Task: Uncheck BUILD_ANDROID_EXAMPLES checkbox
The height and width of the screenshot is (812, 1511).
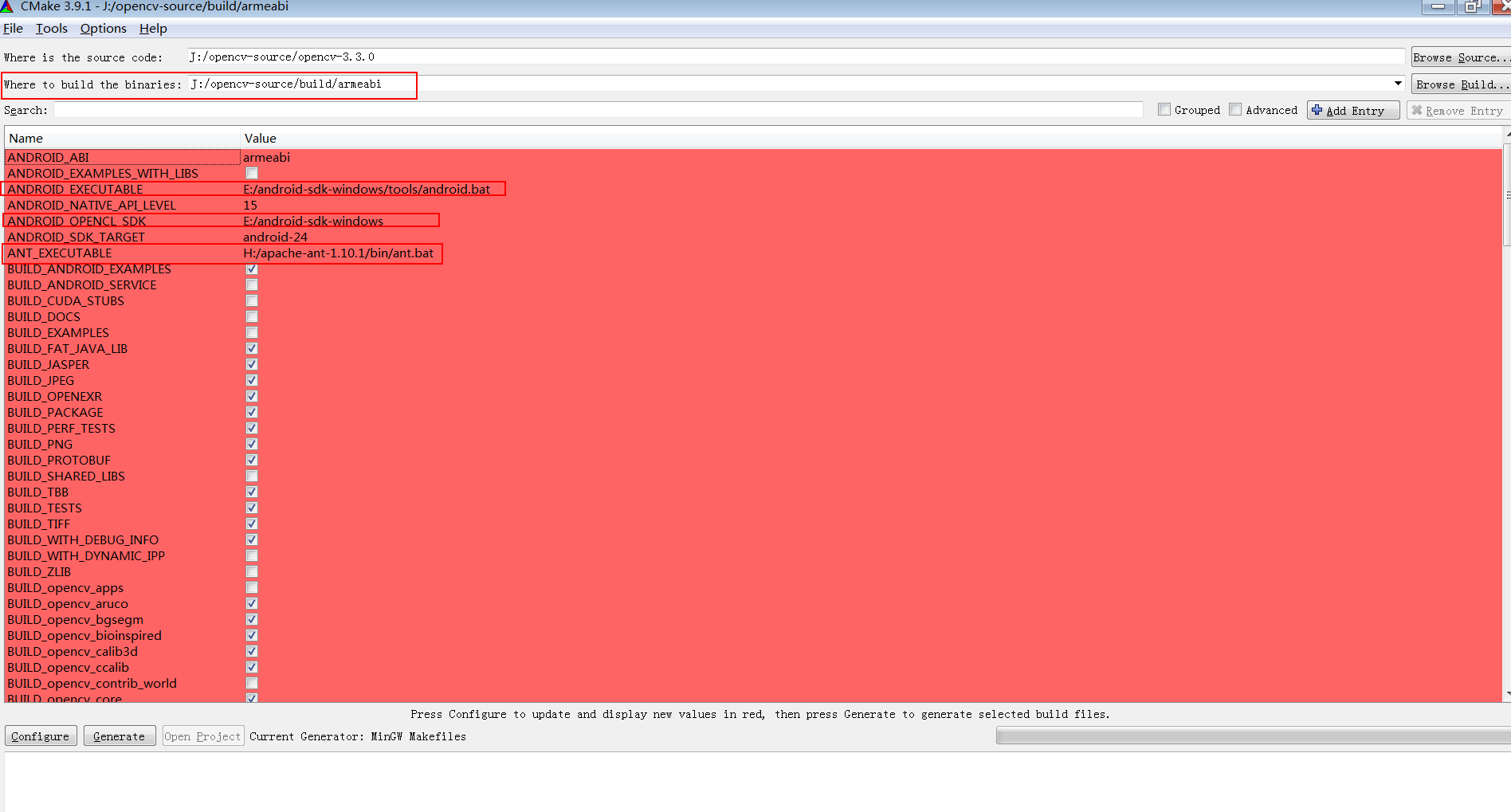Action: click(x=252, y=269)
